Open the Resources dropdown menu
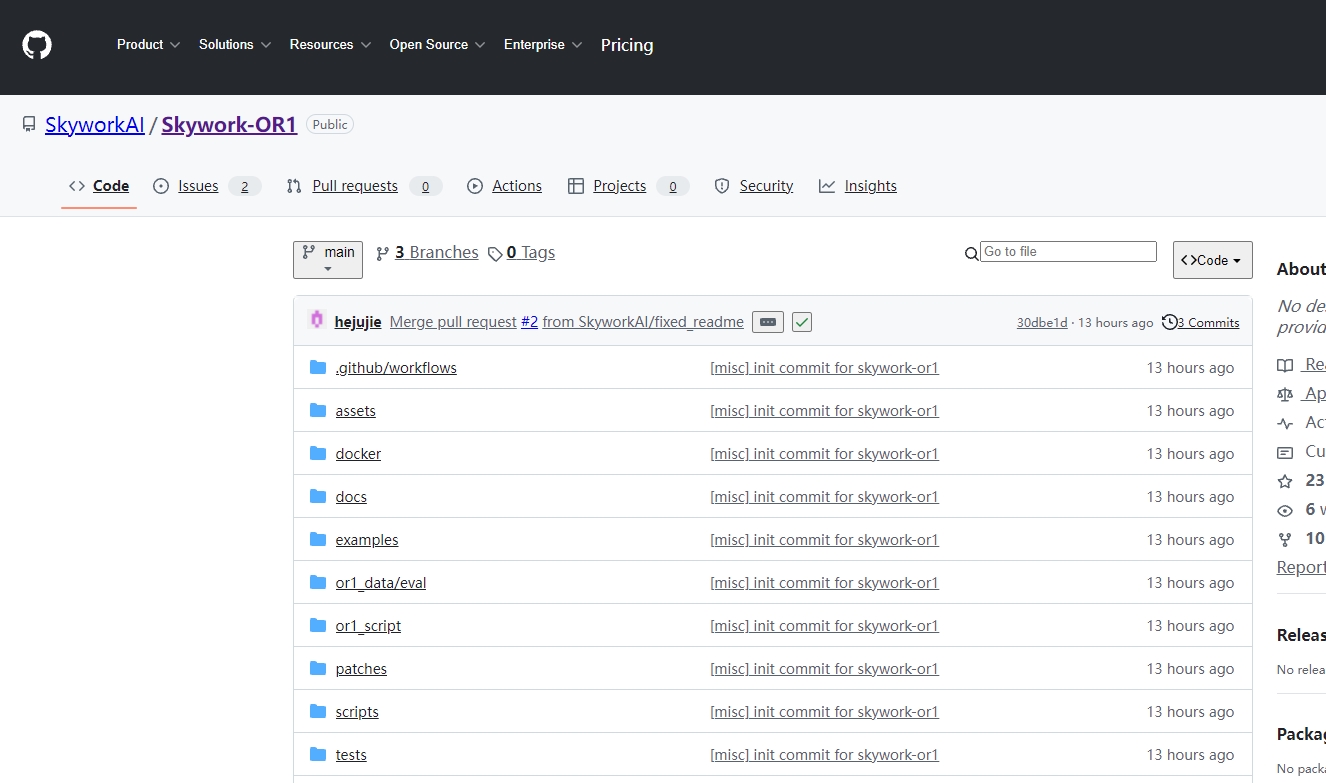 (330, 45)
